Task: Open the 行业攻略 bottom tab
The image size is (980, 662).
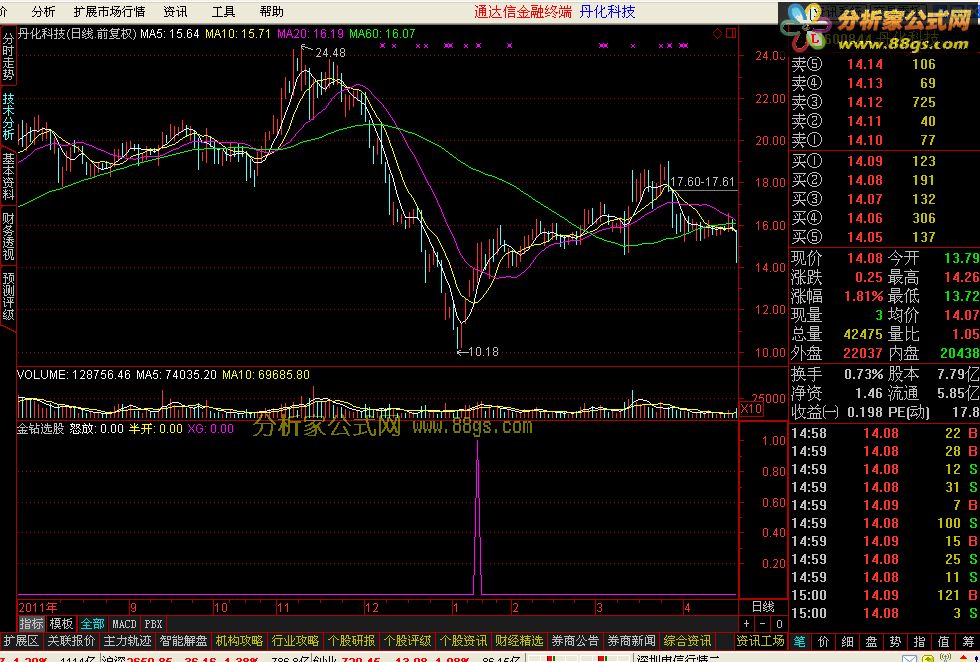Action: (x=295, y=641)
